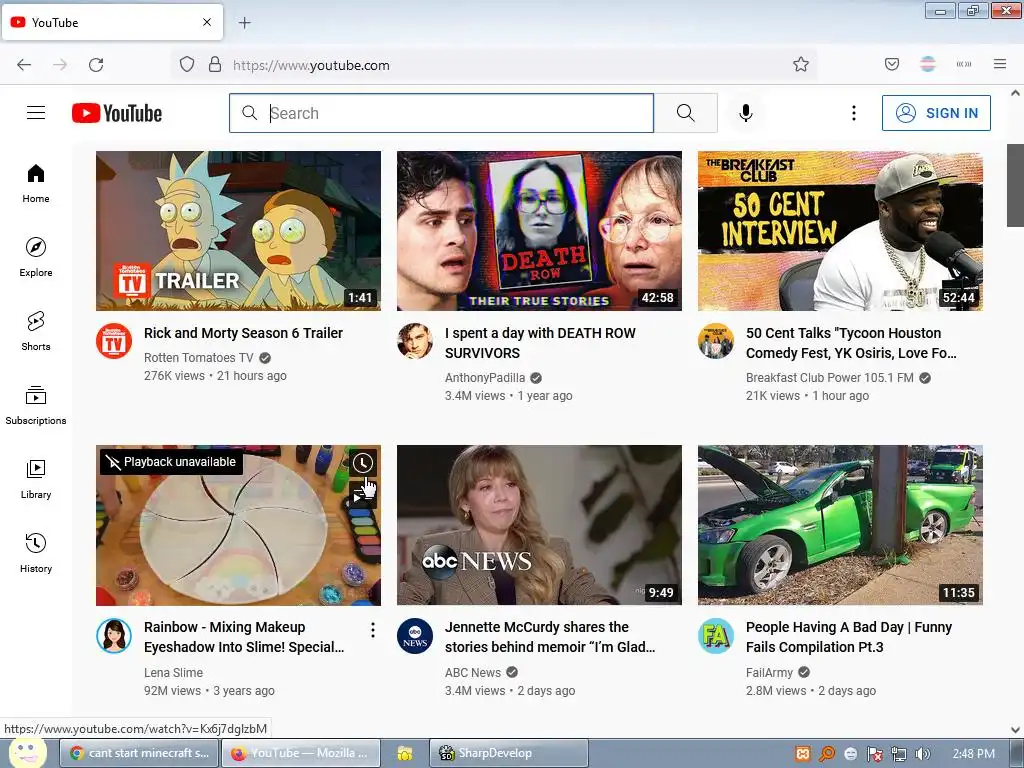Focus the YouTube Search input field
This screenshot has width=1024, height=768.
click(441, 113)
